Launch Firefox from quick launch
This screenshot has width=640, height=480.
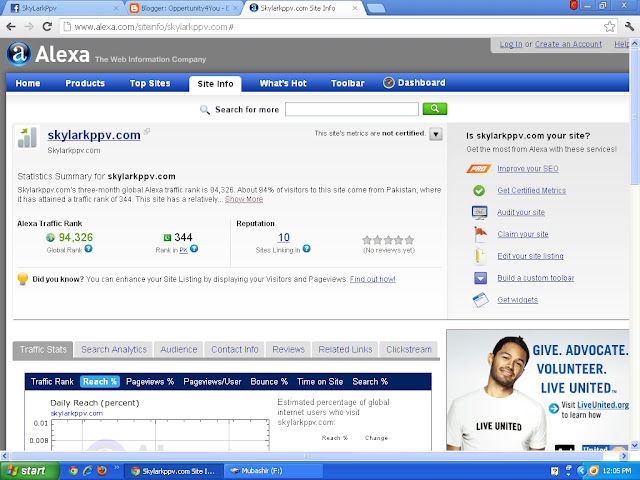102,471
